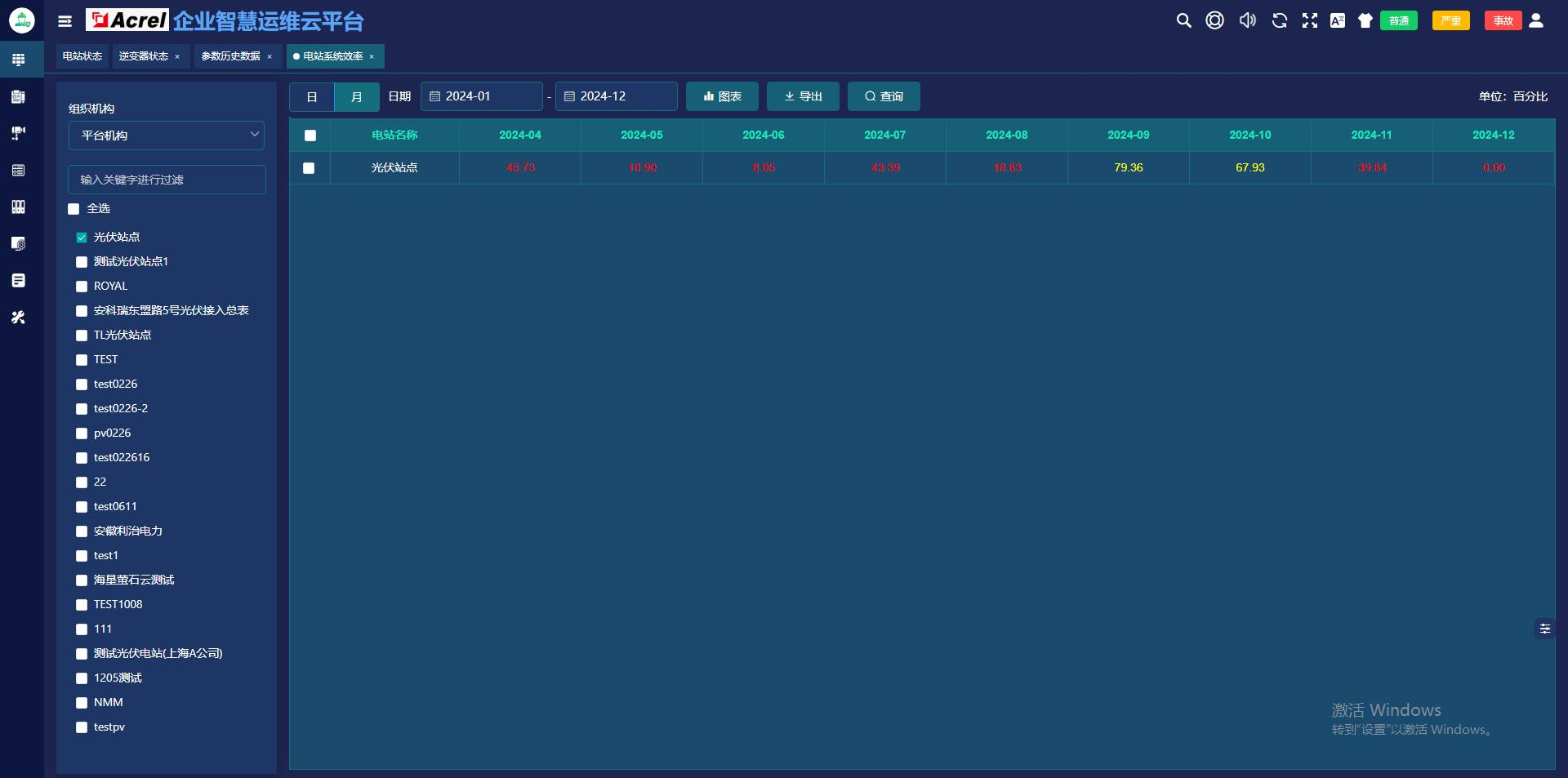Check the testpv station checkbox
This screenshot has height=778, width=1568.
coord(82,727)
